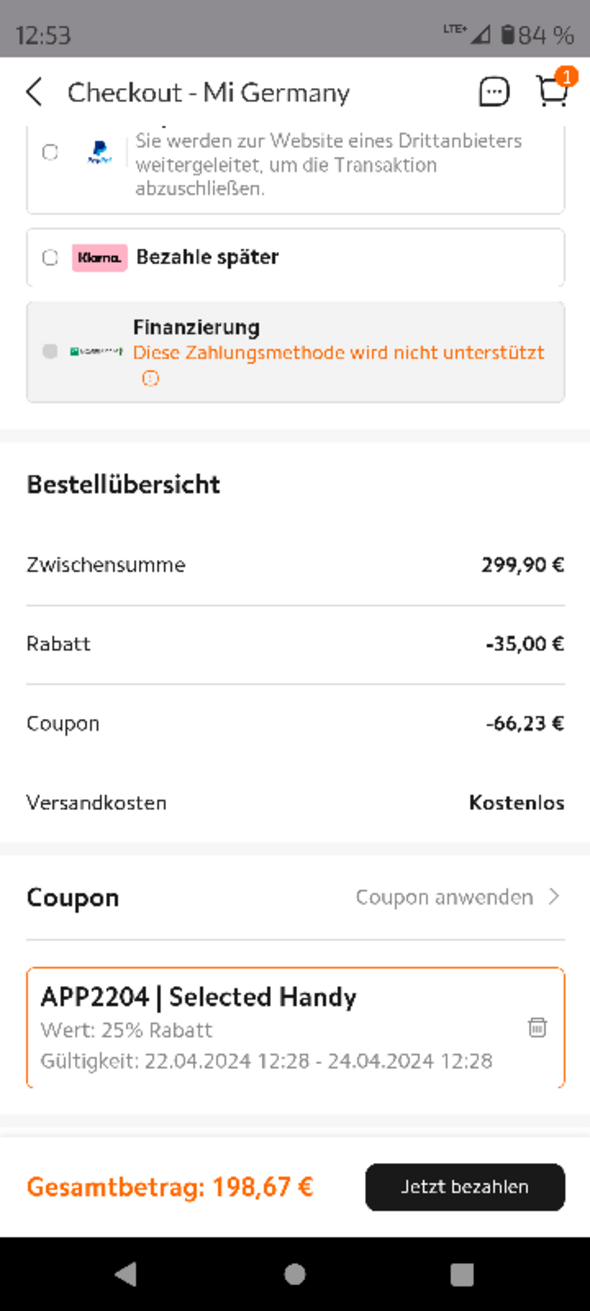Open the chat support icon
The width and height of the screenshot is (590, 1311).
tap(494, 93)
